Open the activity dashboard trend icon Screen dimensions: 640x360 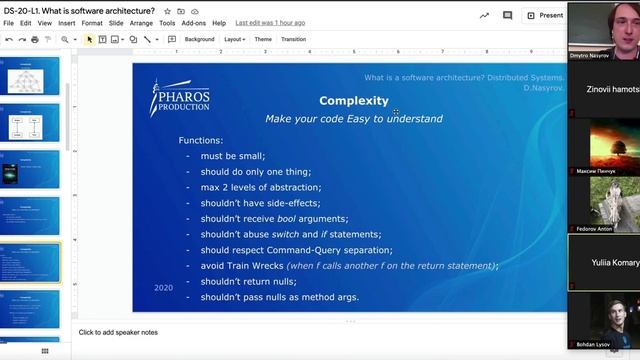[x=484, y=16]
